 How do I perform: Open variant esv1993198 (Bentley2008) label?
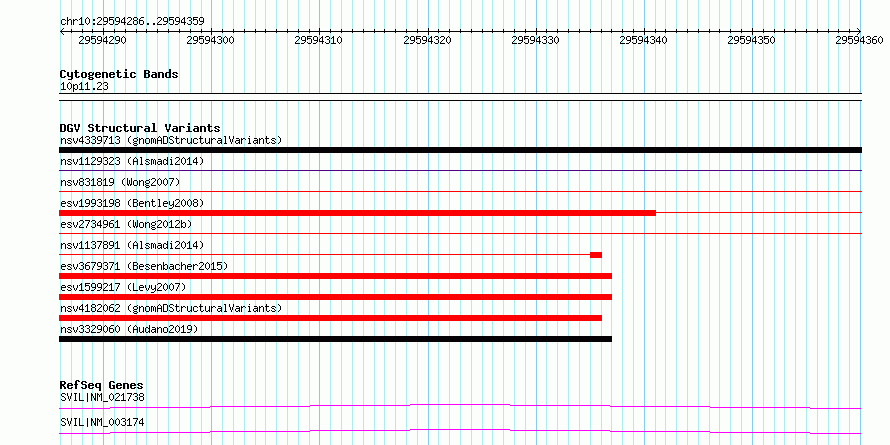[132, 203]
